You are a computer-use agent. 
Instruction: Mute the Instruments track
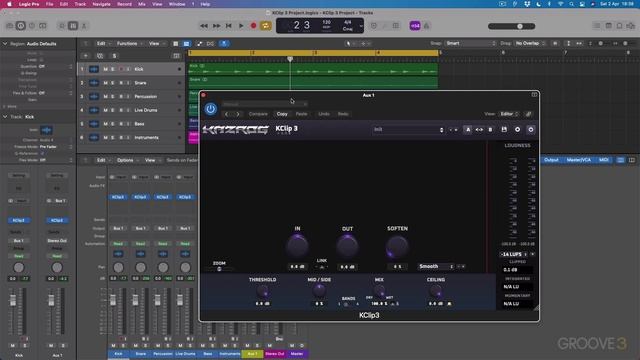click(105, 138)
